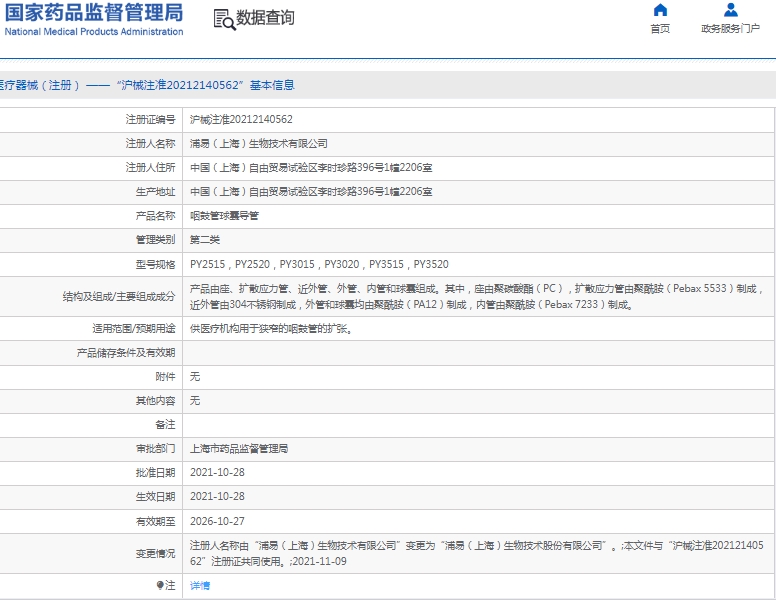Screen dimensions: 776x604
Task: Click the 有效期至 row label
Action: [x=155, y=521]
